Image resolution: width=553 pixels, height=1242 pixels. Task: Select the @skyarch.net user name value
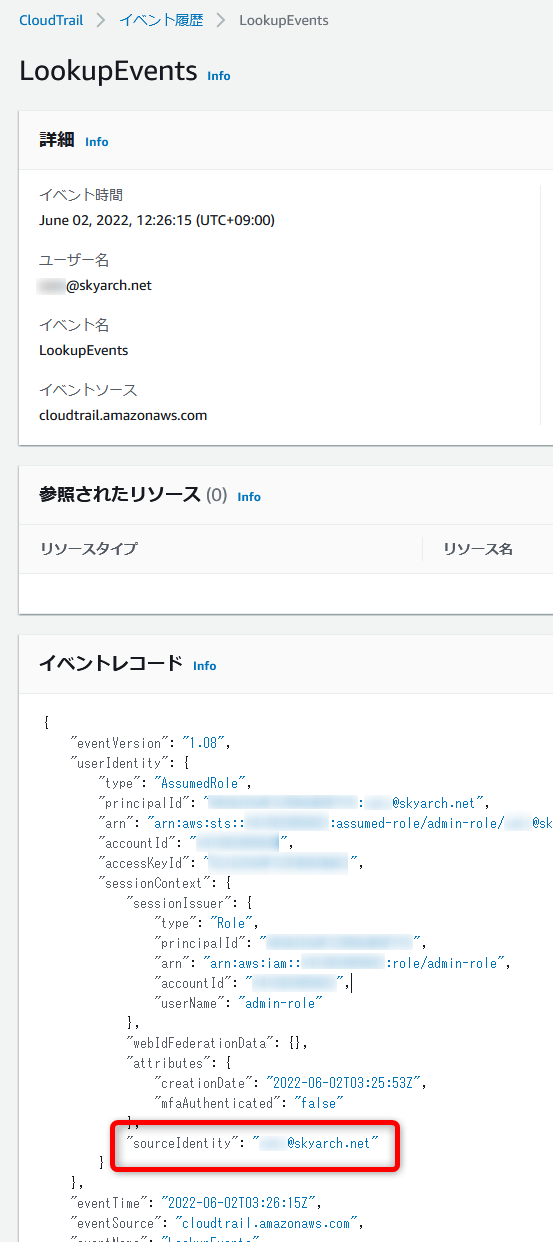[96, 285]
